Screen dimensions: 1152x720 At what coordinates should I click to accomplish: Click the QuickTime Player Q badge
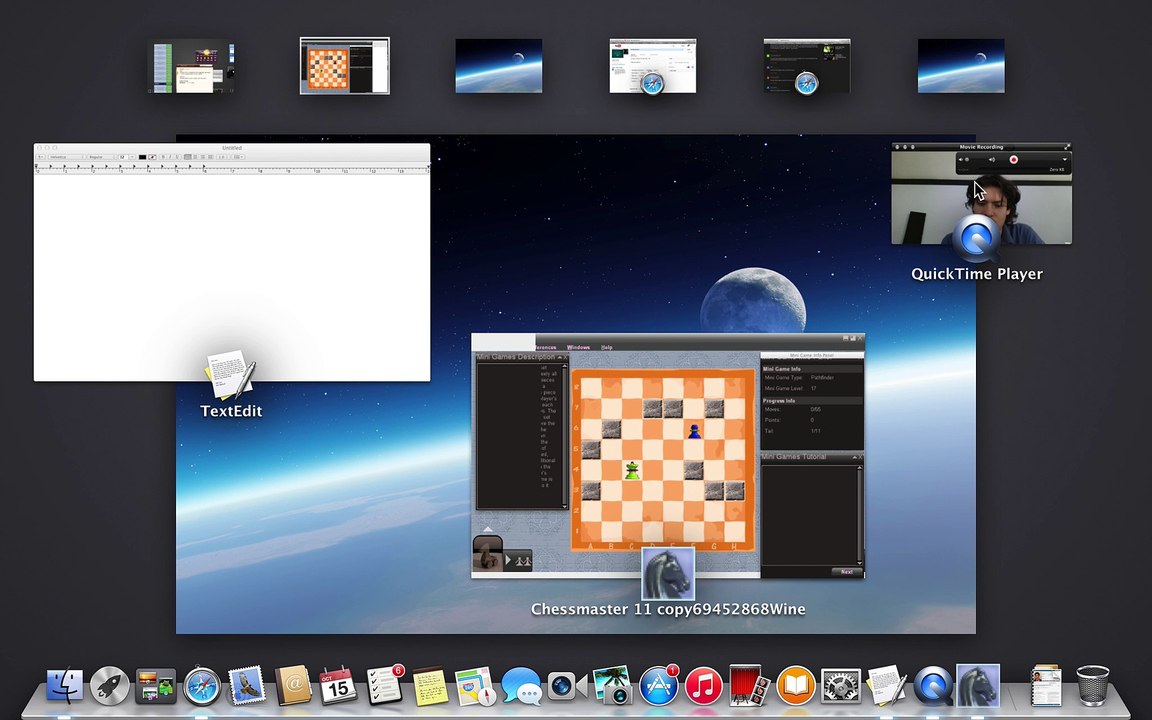tap(976, 238)
